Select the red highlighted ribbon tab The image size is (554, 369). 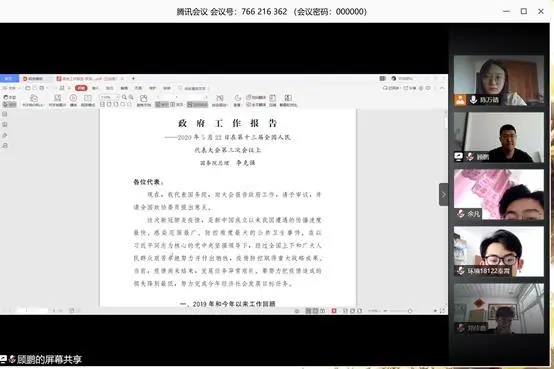click(x=81, y=88)
